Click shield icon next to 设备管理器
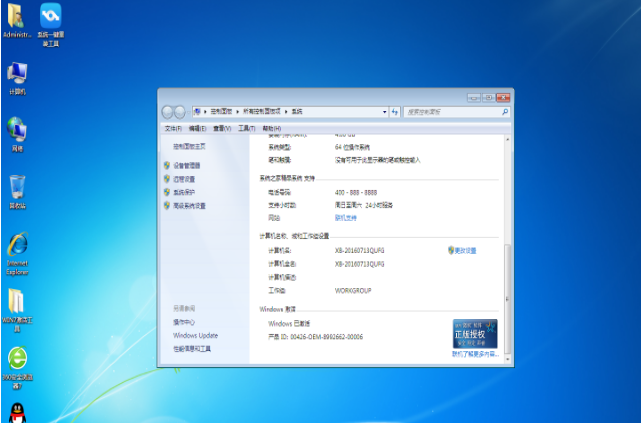This screenshot has height=423, width=642. 167,165
